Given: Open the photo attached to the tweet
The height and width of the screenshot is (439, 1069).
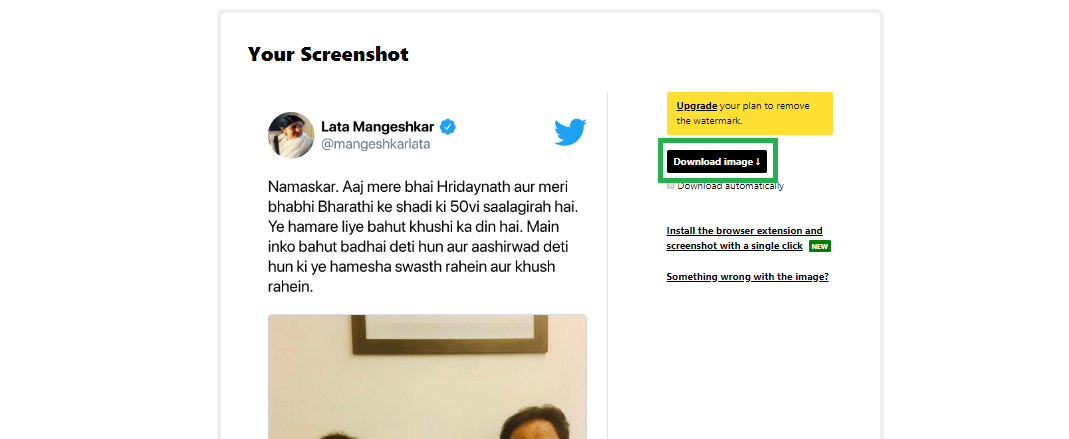Looking at the screenshot, I should (427, 376).
